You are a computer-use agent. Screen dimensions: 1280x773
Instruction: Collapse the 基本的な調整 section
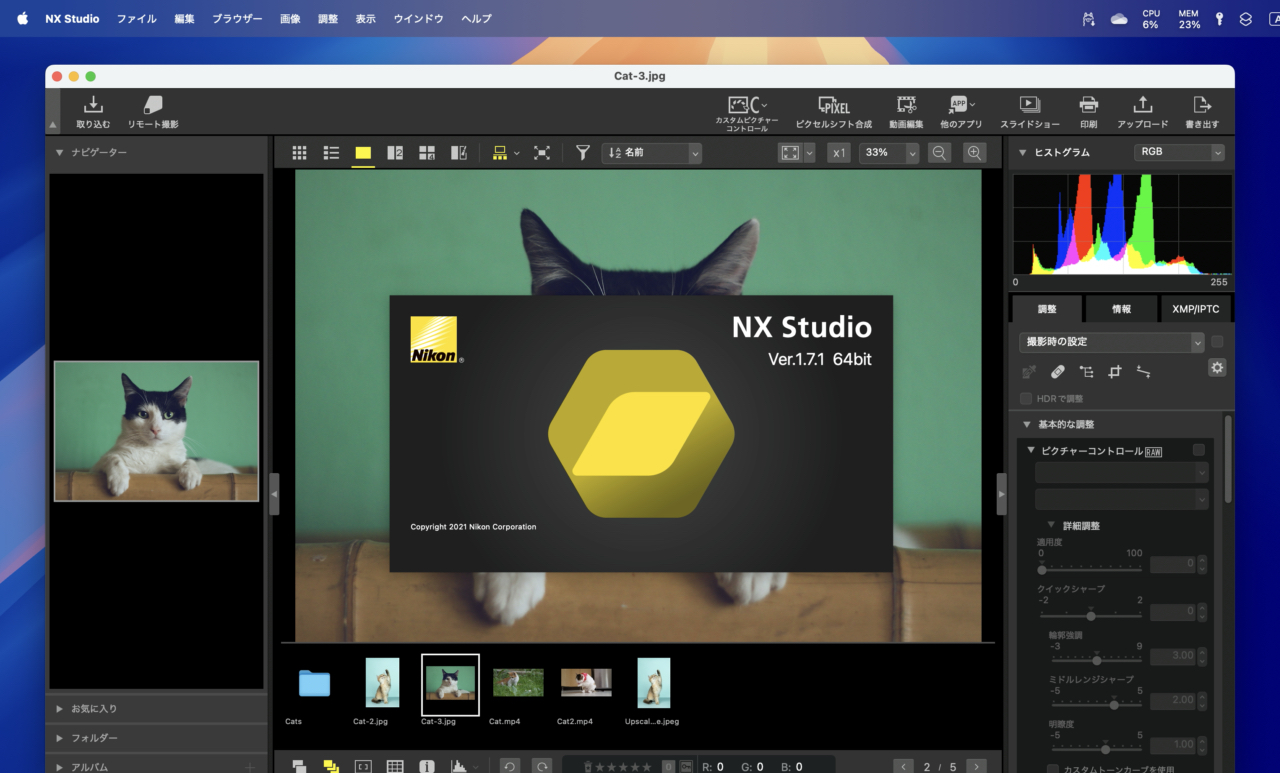1026,424
